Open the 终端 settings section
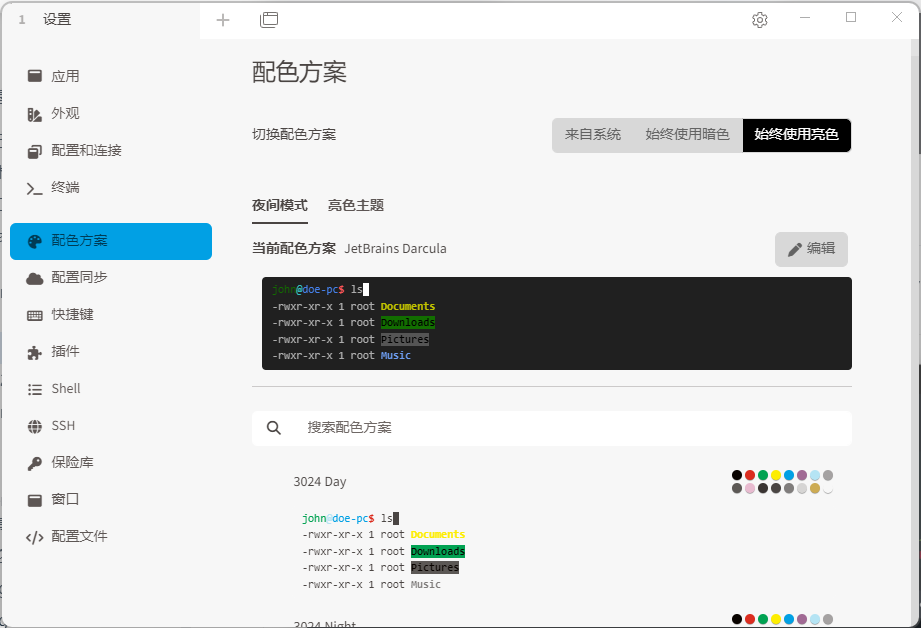921x628 pixels. (x=110, y=187)
